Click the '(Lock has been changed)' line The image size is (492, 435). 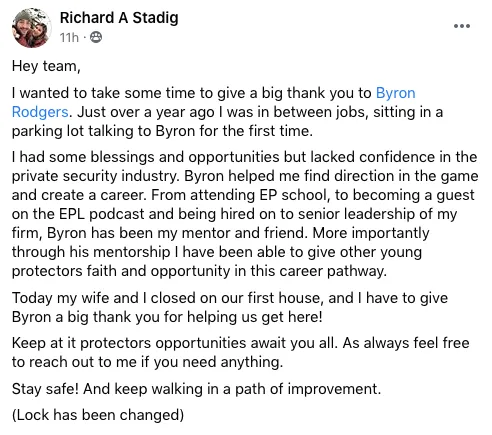pyautogui.click(x=98, y=415)
